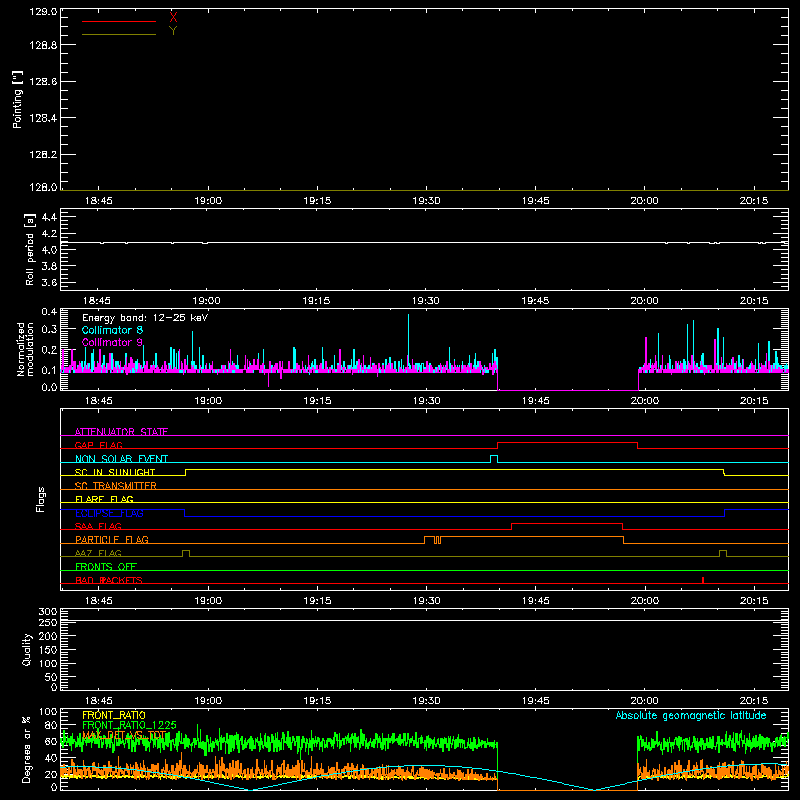
Task: Click the Roll period axis title
Action: click(x=30, y=249)
